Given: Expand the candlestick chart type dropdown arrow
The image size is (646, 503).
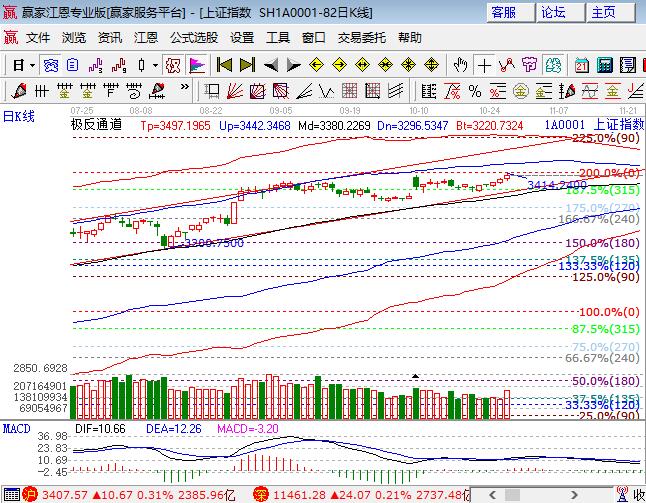Looking at the screenshot, I should pos(155,65).
